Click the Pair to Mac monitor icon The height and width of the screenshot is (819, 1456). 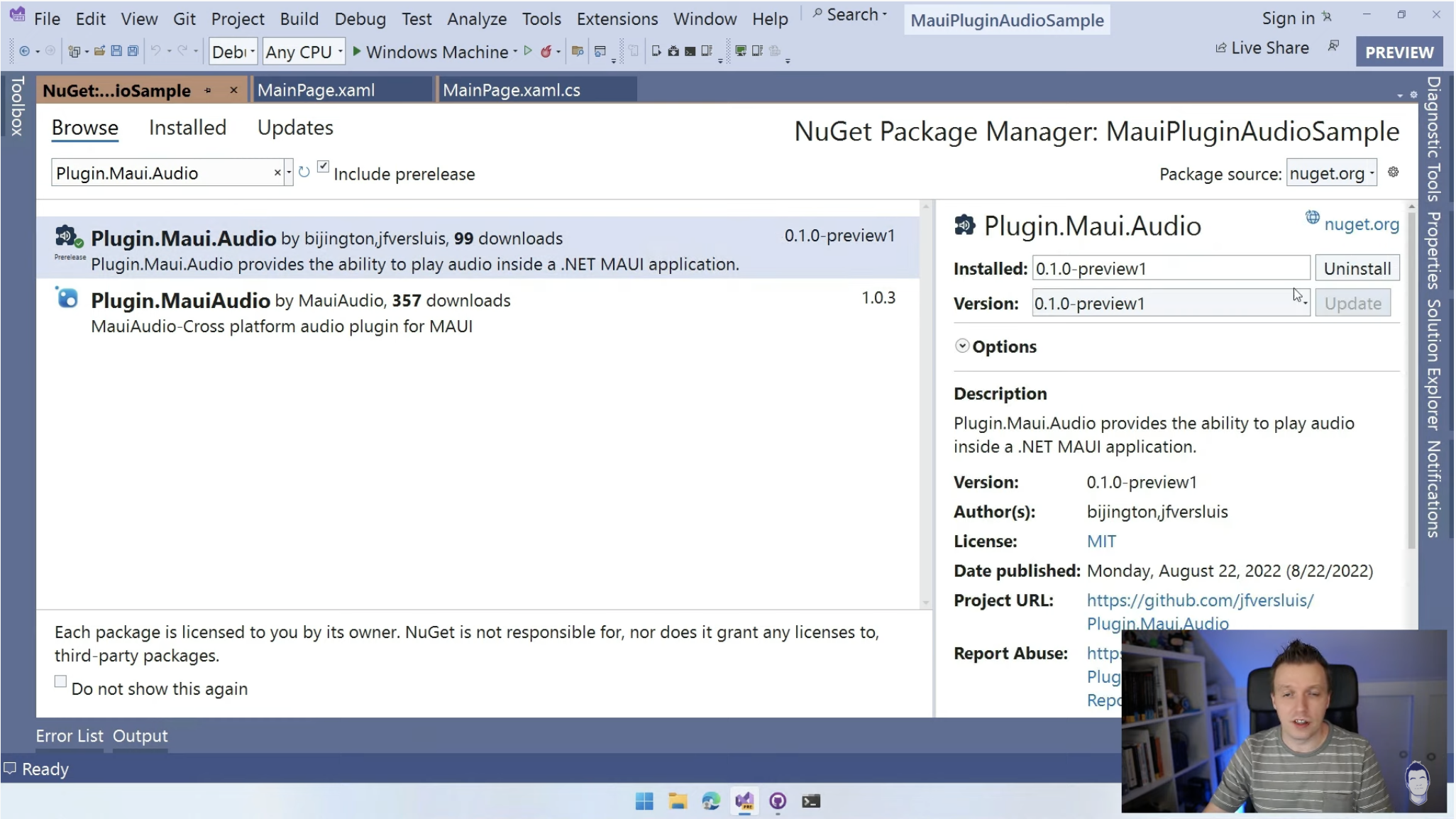point(740,51)
